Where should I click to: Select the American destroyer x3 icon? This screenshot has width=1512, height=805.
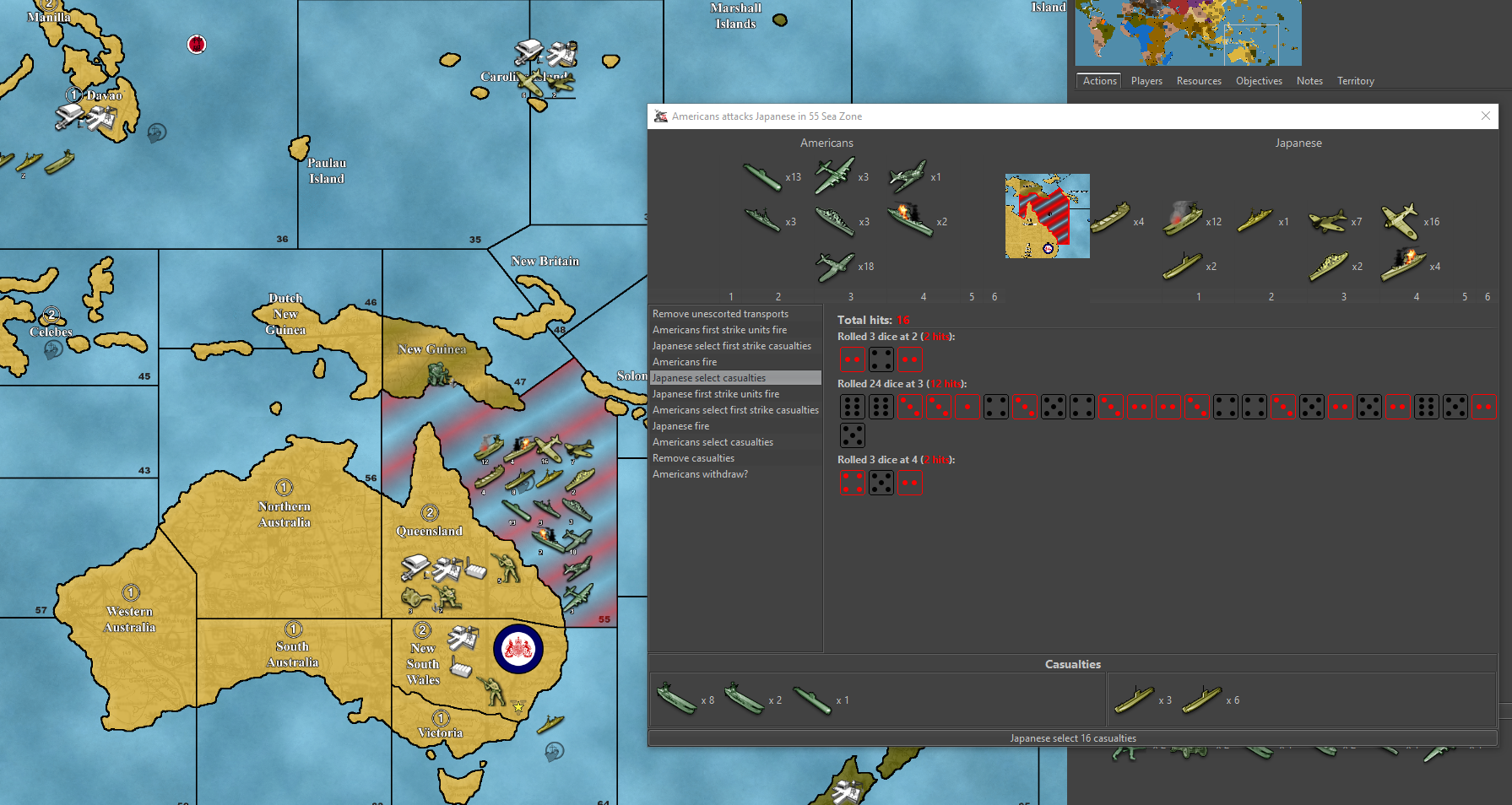click(762, 221)
